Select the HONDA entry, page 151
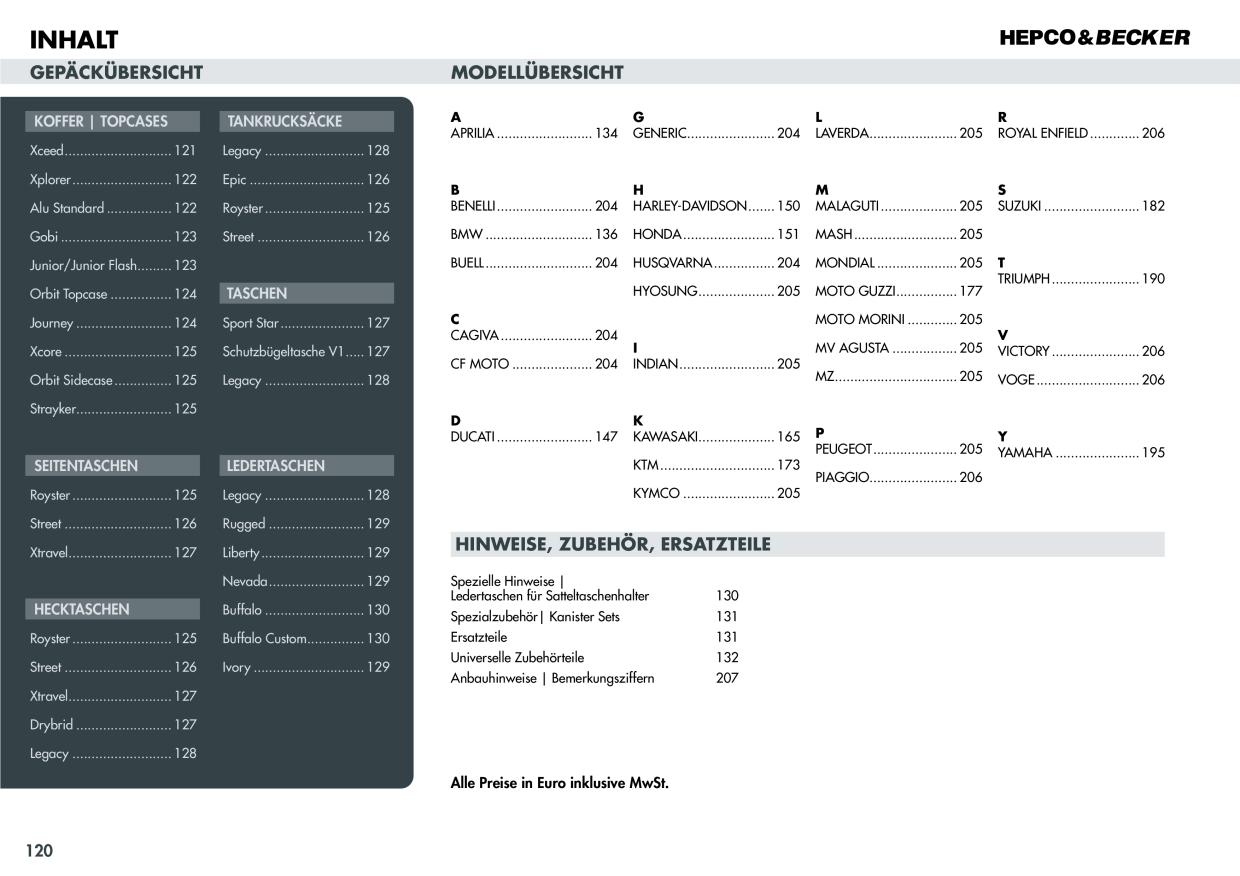The image size is (1240, 876). pyautogui.click(x=717, y=234)
